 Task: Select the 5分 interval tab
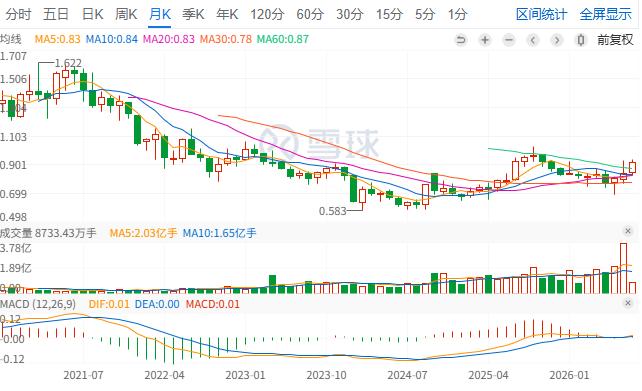coord(425,15)
